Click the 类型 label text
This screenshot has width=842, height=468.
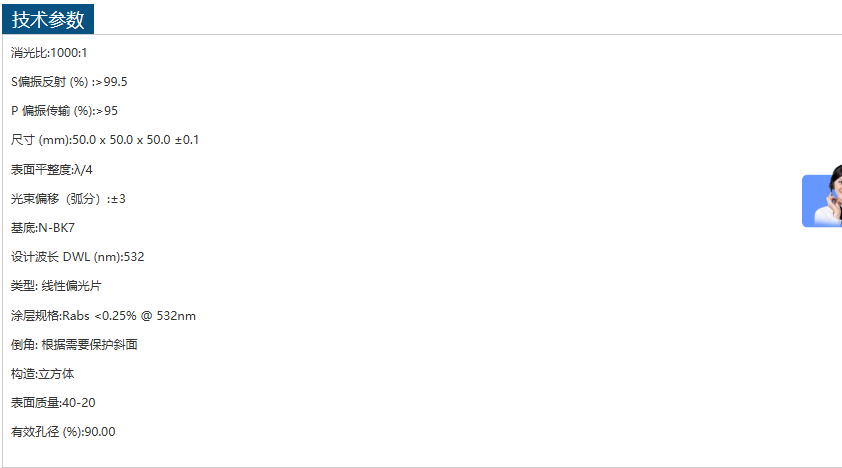[23, 286]
